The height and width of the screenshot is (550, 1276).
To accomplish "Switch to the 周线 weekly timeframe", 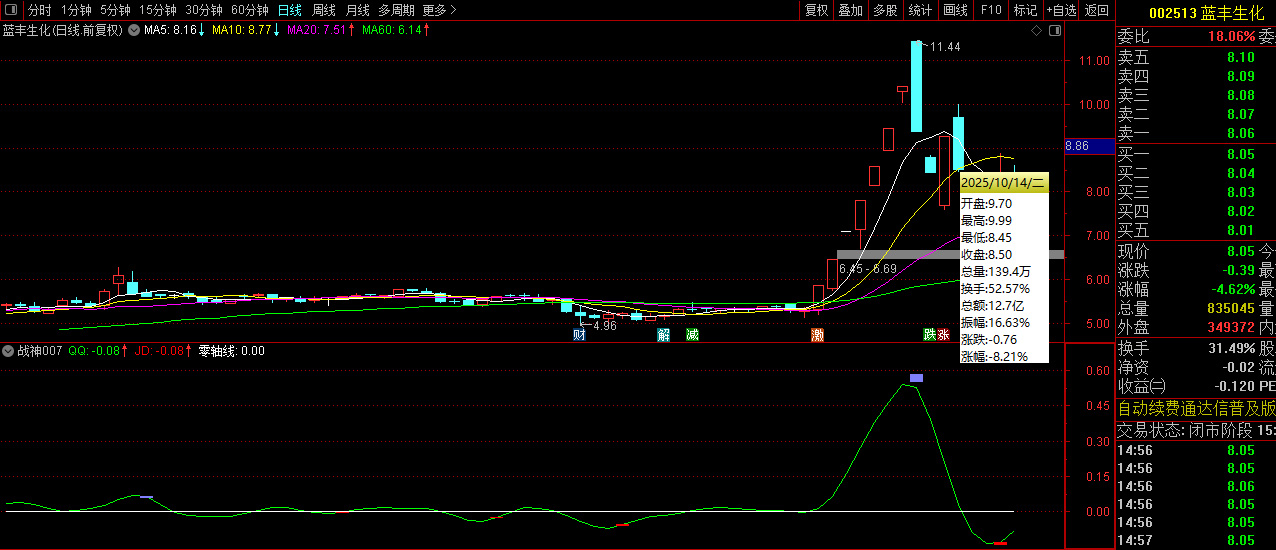I will click(323, 10).
